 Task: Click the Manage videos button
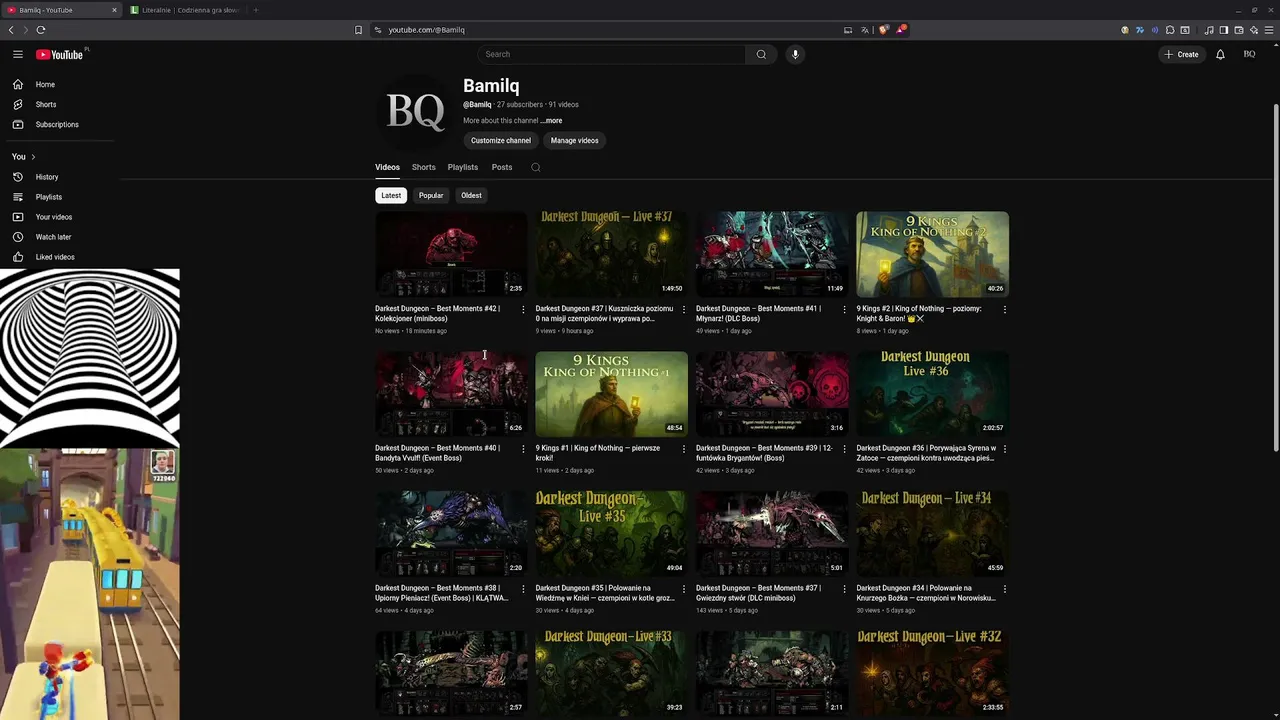(575, 140)
